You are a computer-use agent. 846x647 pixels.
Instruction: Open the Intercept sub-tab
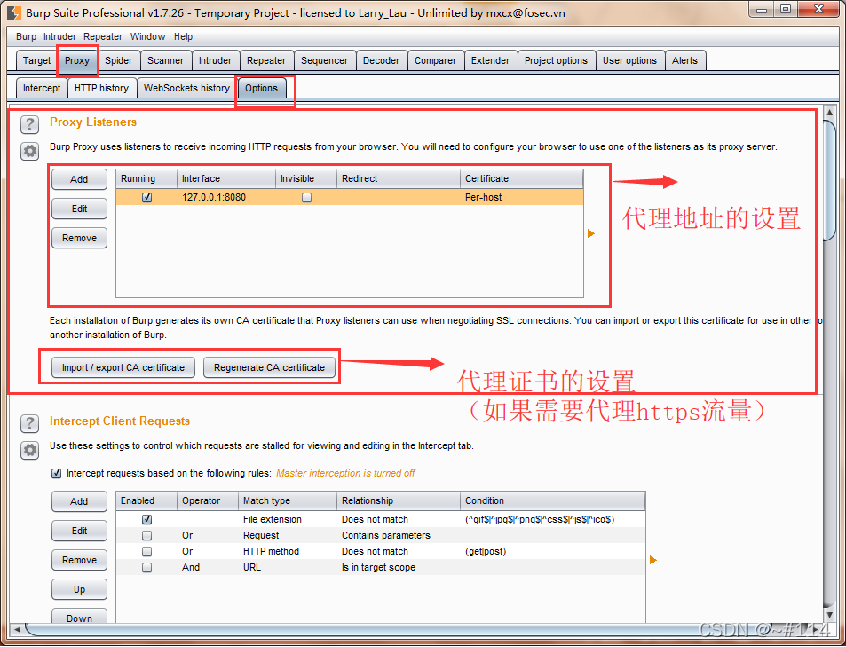(x=41, y=88)
